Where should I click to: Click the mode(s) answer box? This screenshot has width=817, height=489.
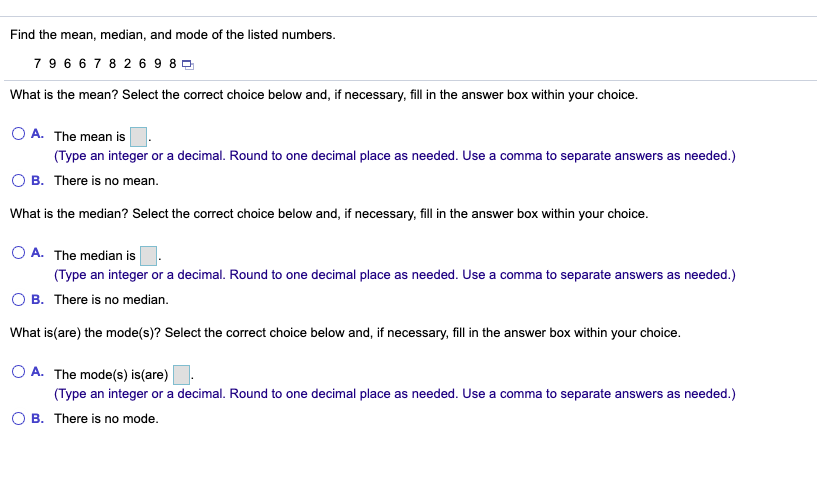click(181, 374)
